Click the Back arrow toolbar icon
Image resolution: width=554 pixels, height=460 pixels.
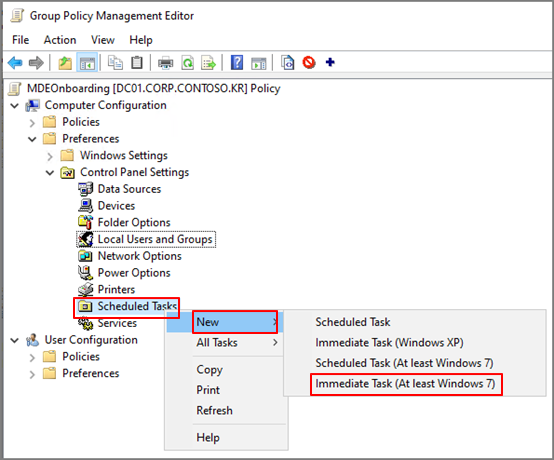pos(15,63)
